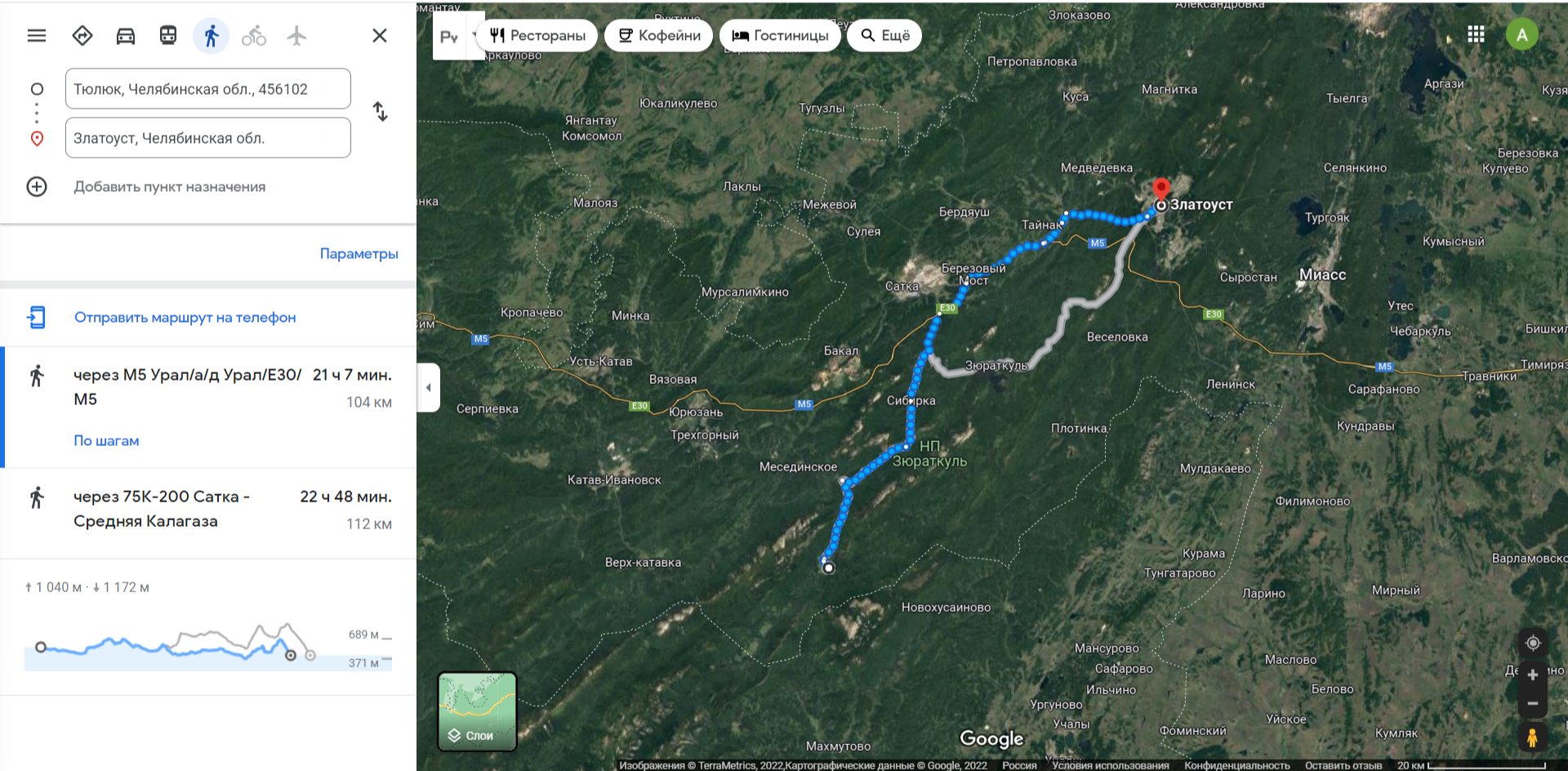Show my current location on map
The height and width of the screenshot is (771, 1568).
[x=1533, y=643]
